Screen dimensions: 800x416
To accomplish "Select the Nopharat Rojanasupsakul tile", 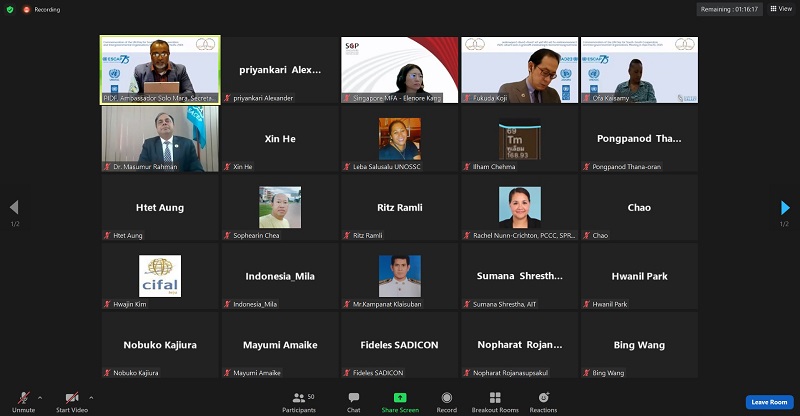I will 519,345.
